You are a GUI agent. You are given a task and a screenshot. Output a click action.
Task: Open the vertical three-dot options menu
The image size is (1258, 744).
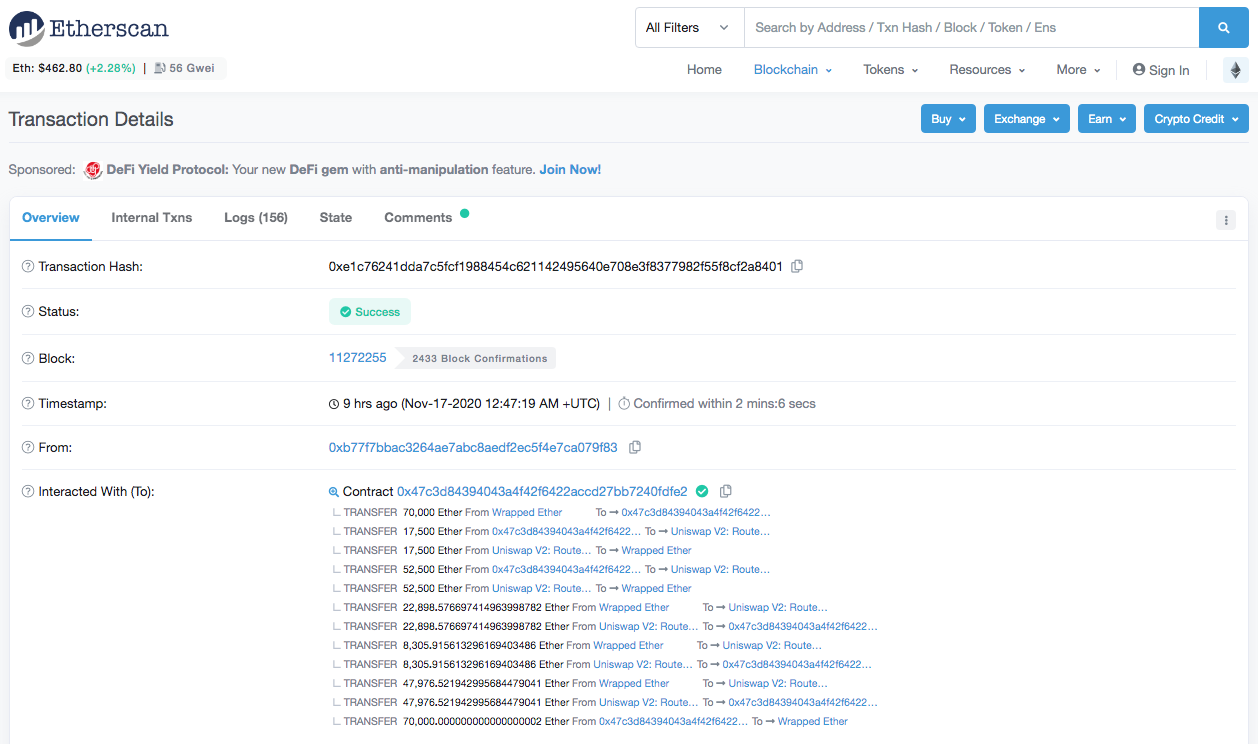(x=1226, y=220)
